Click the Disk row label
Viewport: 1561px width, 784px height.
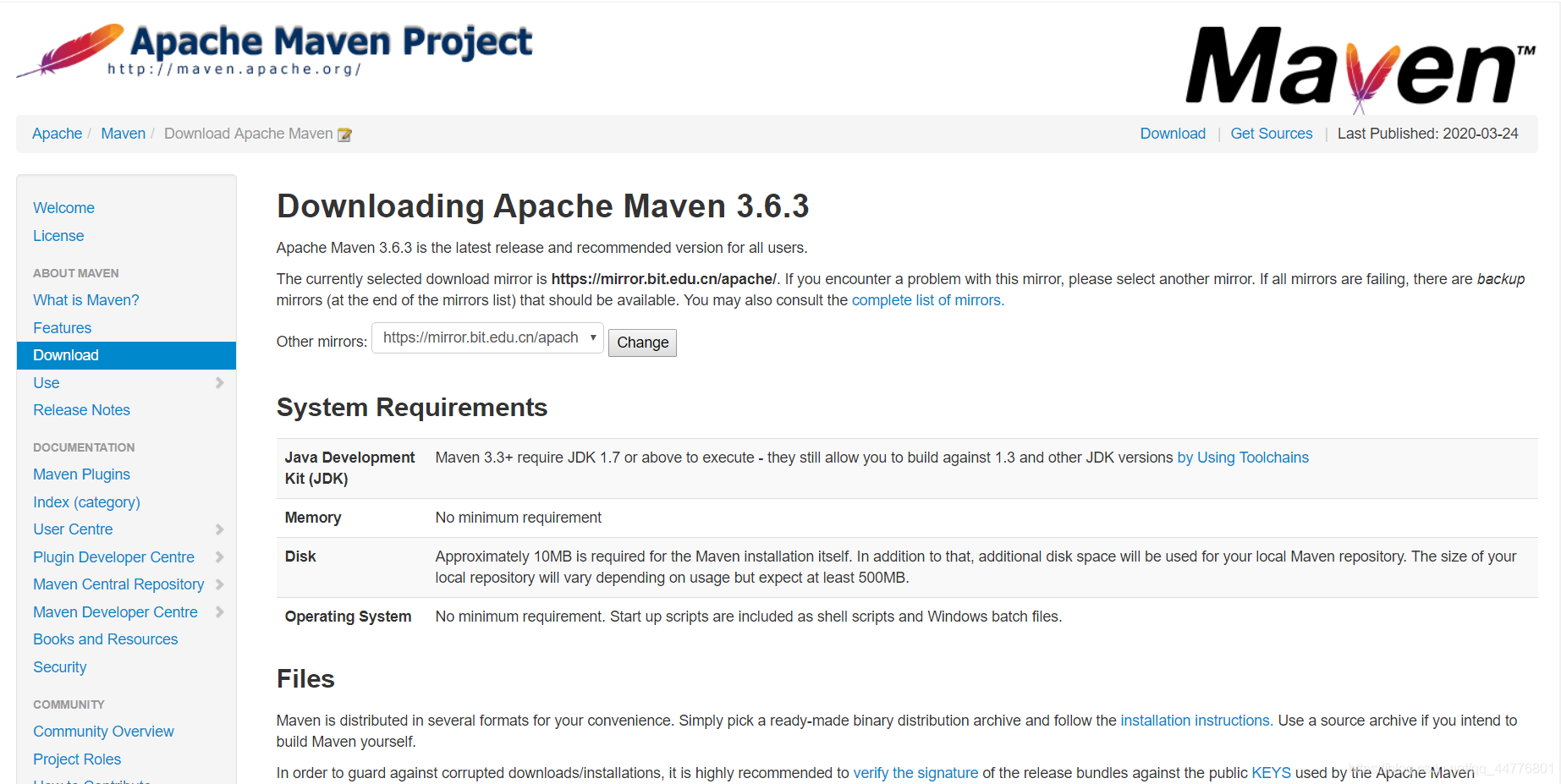(x=300, y=556)
